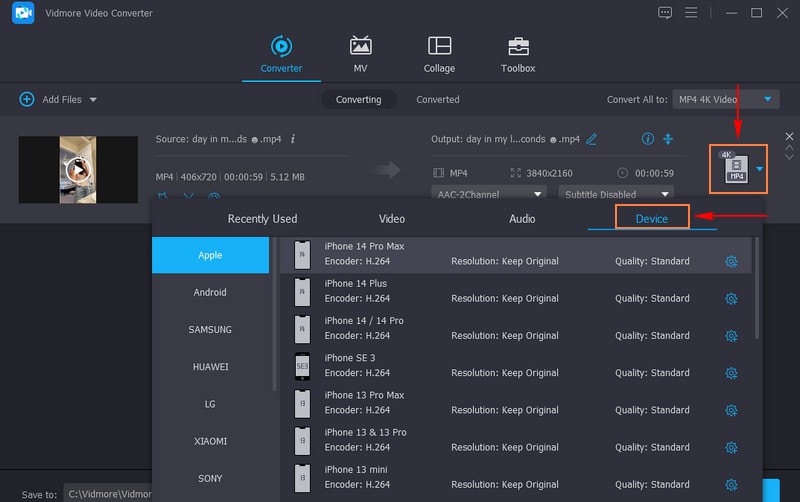Viewport: 800px width, 502px height.
Task: Choose the HUAWEI device category
Action: tap(210, 367)
